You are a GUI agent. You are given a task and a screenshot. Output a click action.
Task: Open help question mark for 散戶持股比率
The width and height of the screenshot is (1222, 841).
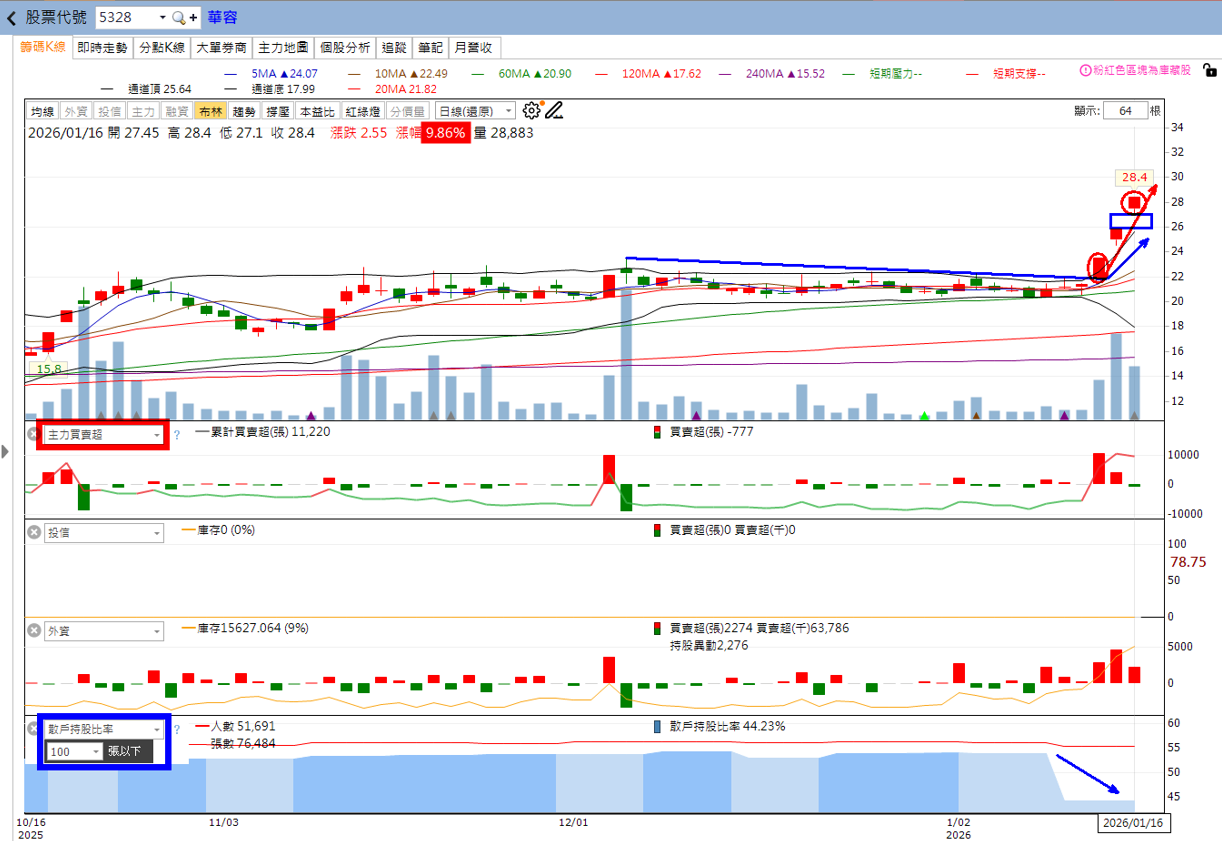[x=177, y=730]
